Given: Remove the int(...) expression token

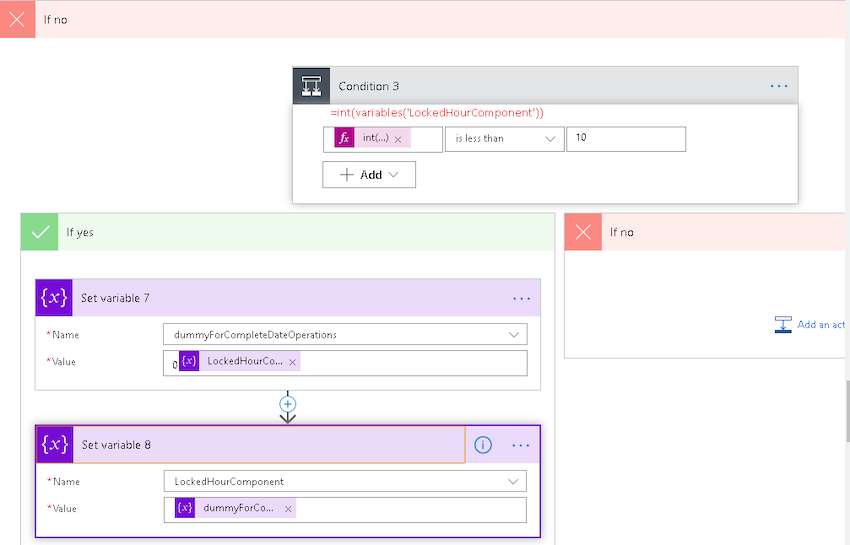Looking at the screenshot, I should [x=398, y=139].
